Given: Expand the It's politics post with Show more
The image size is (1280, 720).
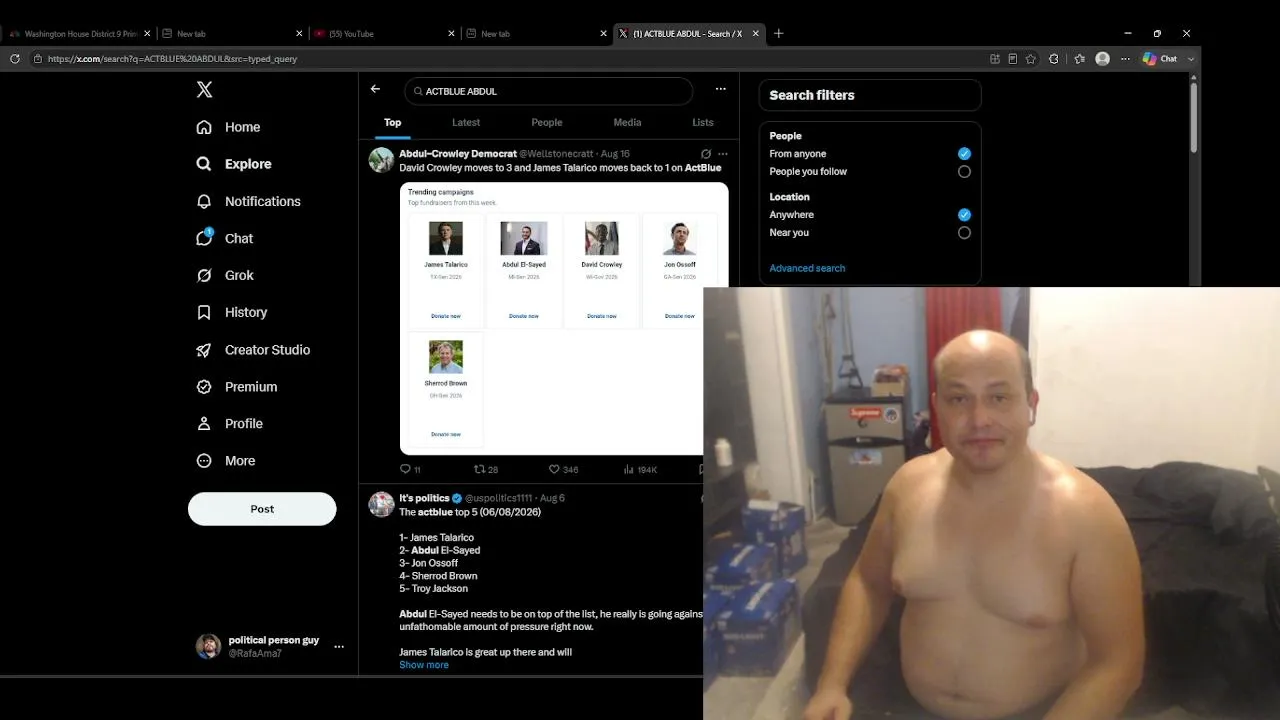Looking at the screenshot, I should coord(424,665).
